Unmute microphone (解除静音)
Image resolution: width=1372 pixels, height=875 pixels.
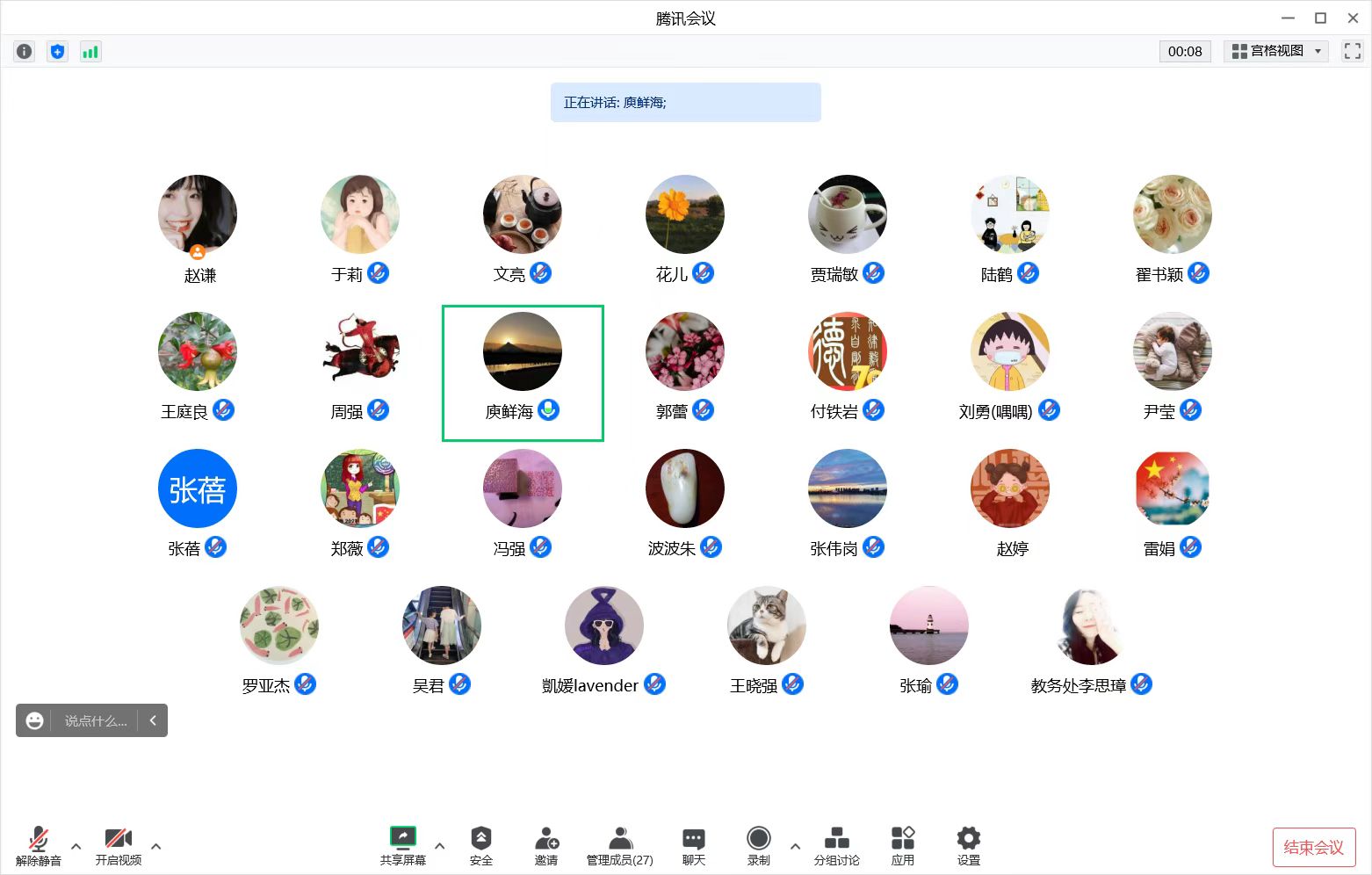click(x=39, y=845)
